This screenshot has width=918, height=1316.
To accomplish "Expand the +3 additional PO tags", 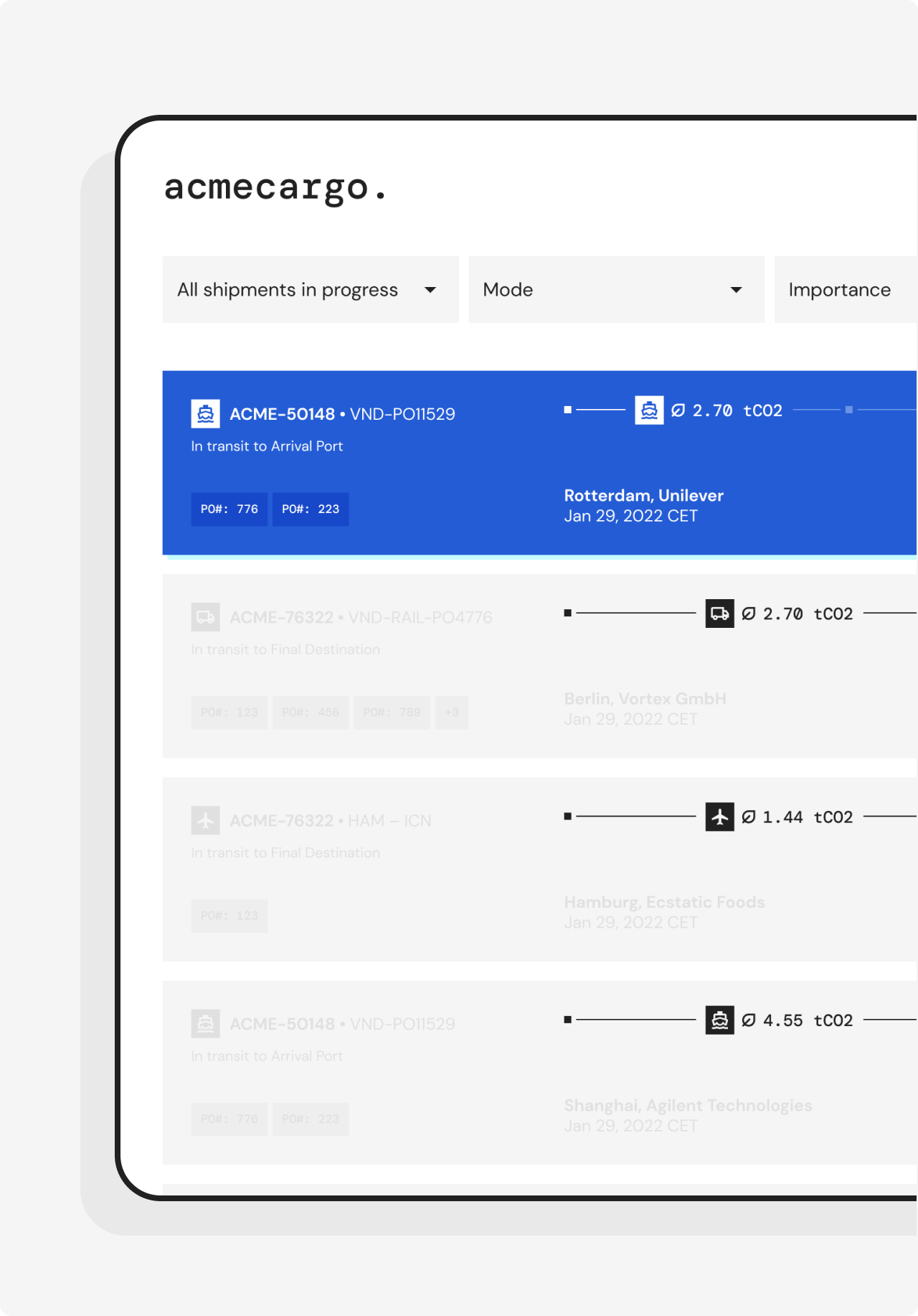I will (452, 713).
